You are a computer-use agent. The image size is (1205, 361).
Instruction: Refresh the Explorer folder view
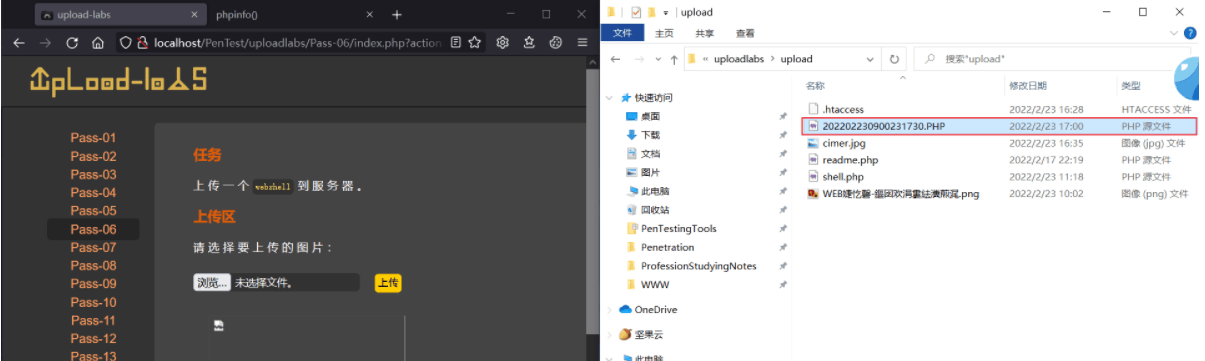tap(894, 59)
